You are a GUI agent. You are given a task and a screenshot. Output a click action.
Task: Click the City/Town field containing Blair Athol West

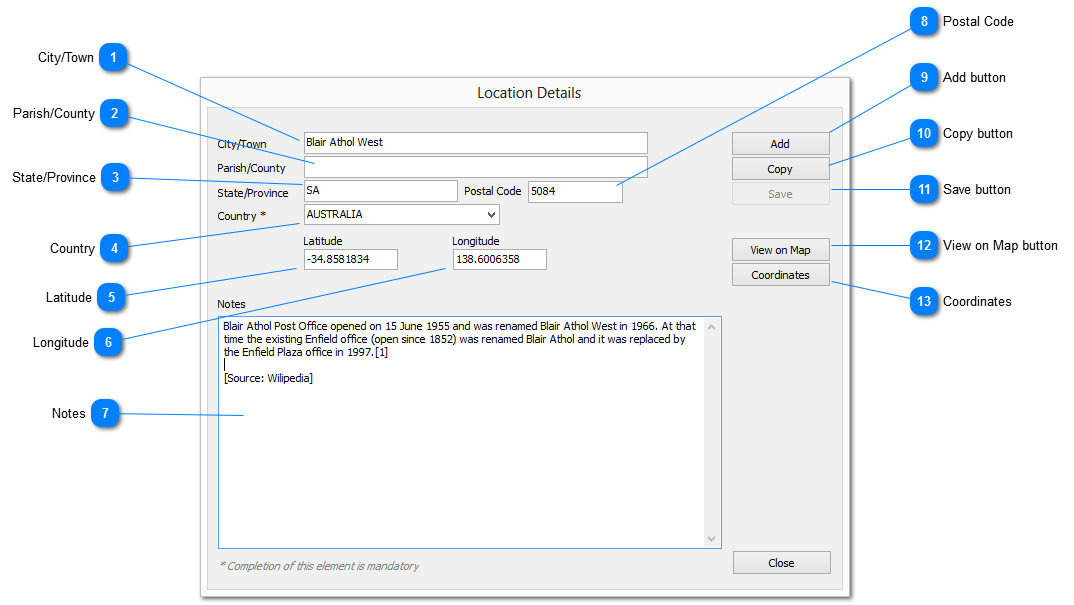coord(475,143)
